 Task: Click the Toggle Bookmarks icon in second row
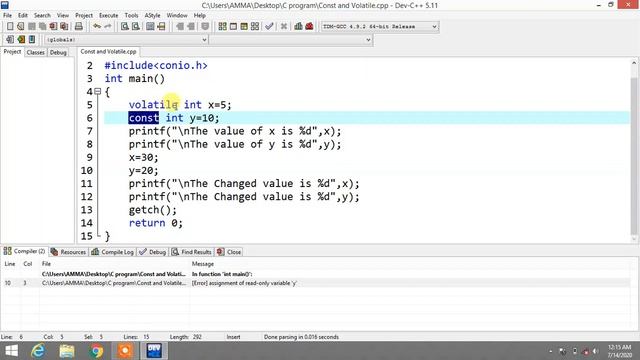pyautogui.click(x=21, y=40)
